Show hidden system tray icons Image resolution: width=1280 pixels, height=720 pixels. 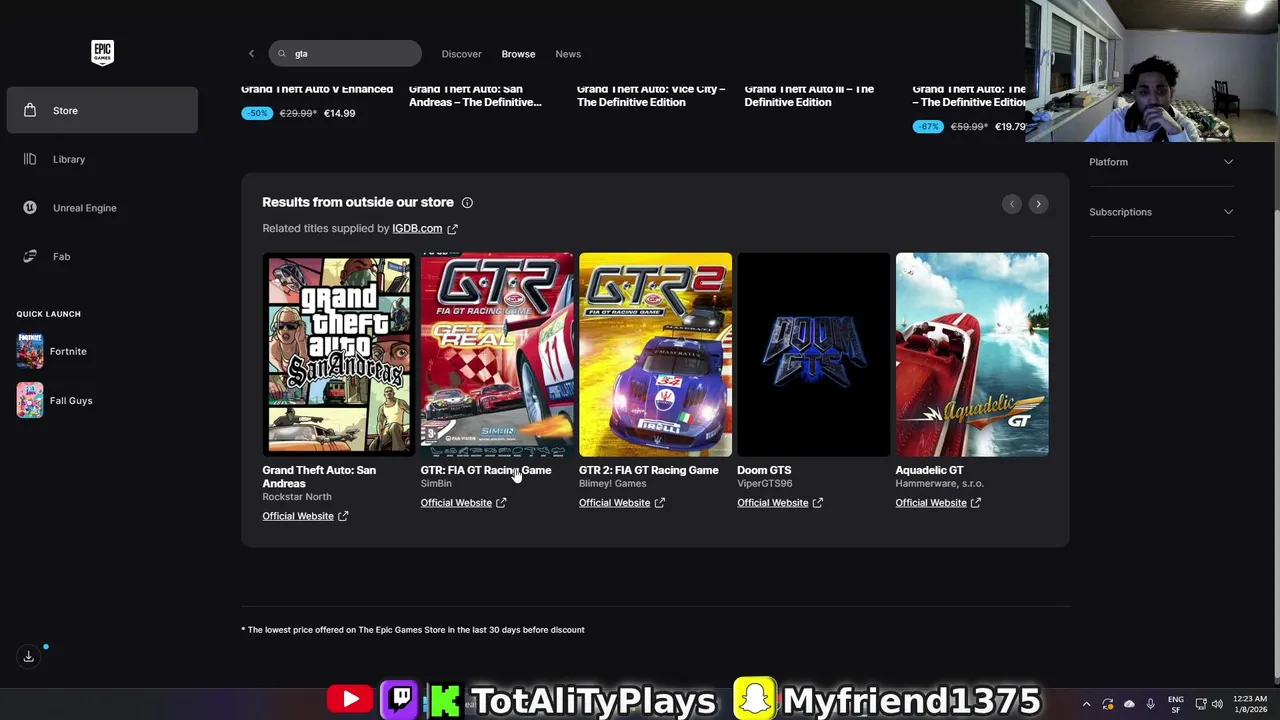click(x=1086, y=704)
